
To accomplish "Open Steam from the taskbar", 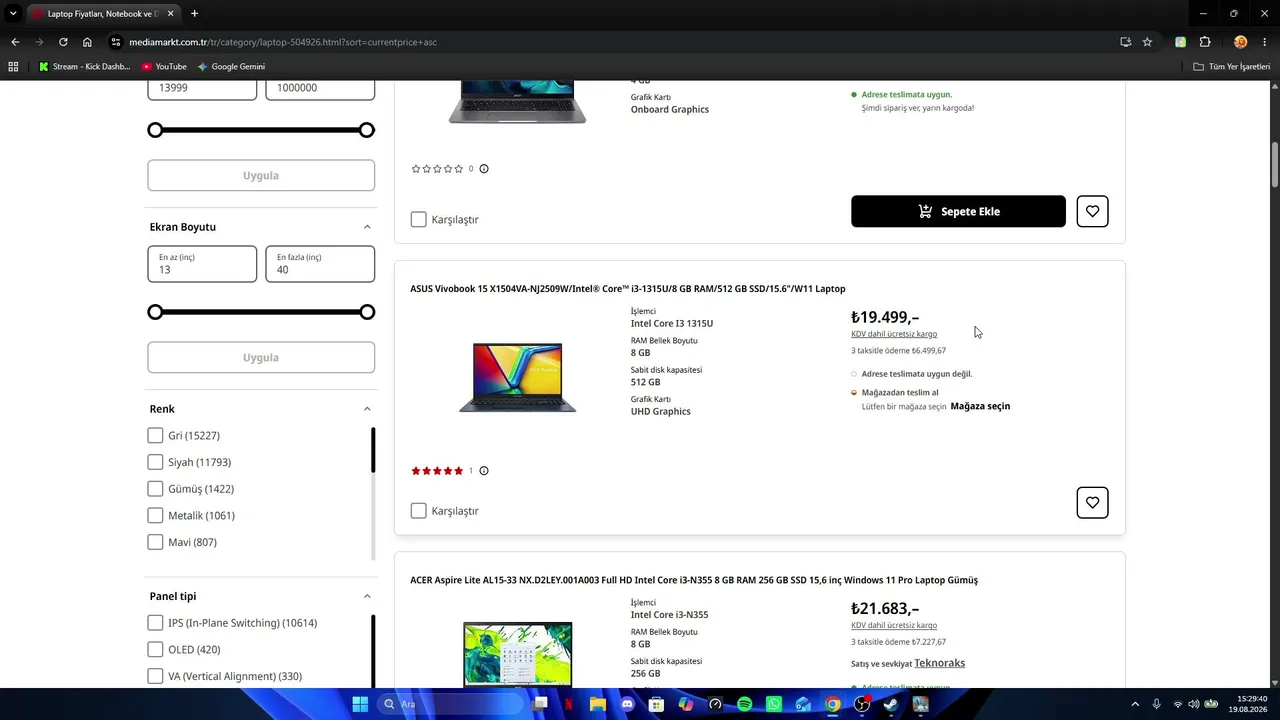I will point(891,704).
